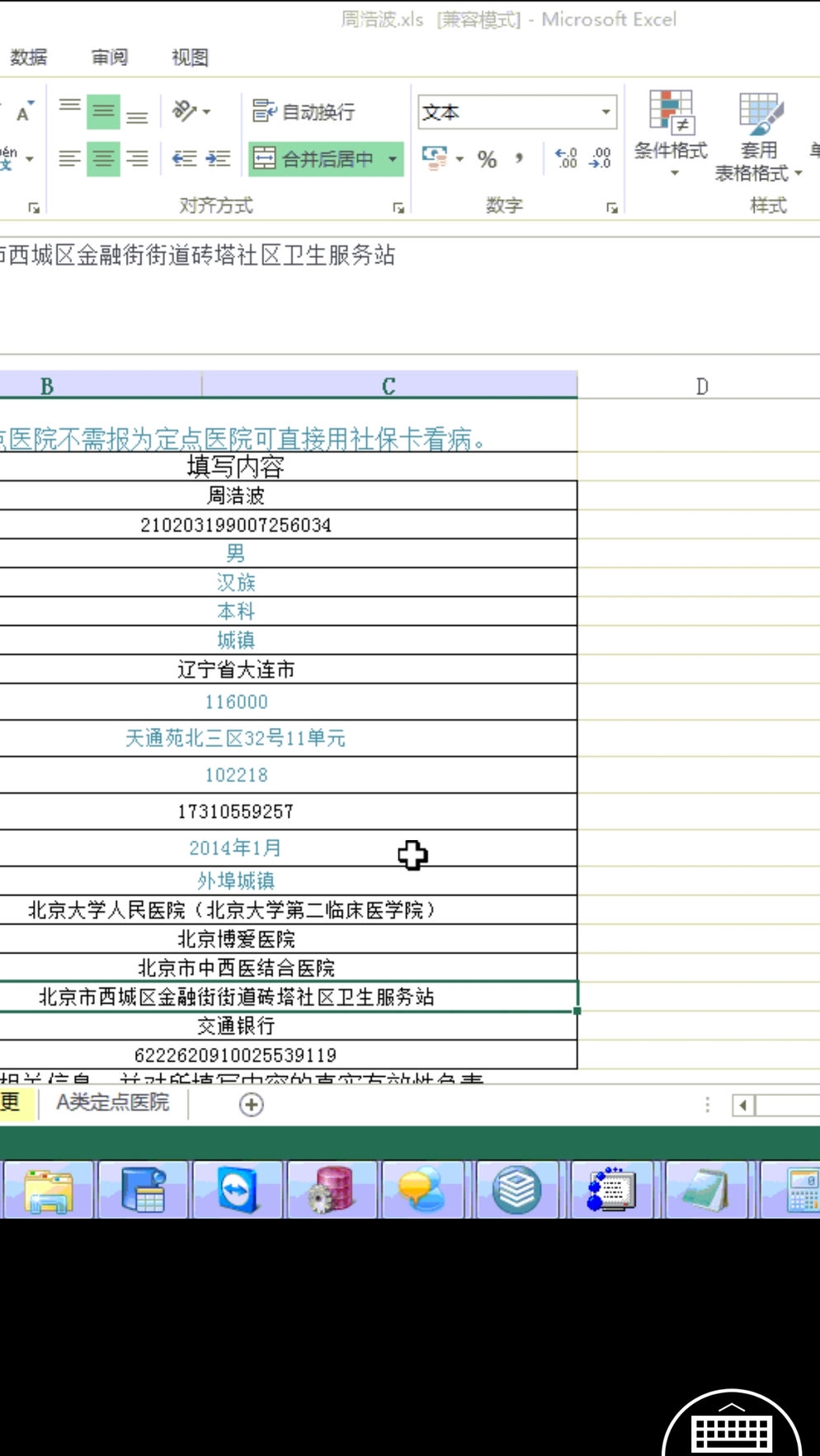Open the database with gear taskbar icon
Image resolution: width=820 pixels, height=1456 pixels.
pyautogui.click(x=332, y=1190)
